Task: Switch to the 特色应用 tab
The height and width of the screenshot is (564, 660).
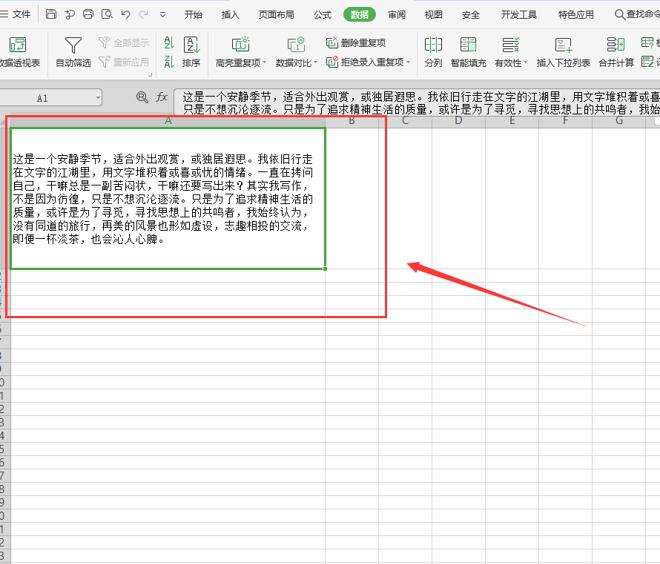Action: (x=576, y=15)
